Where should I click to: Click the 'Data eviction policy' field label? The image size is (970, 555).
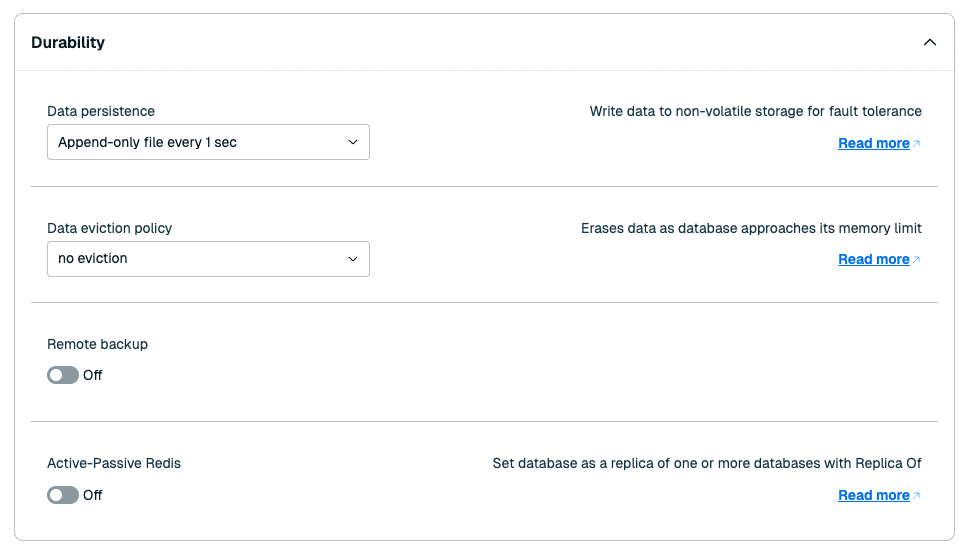click(x=109, y=228)
